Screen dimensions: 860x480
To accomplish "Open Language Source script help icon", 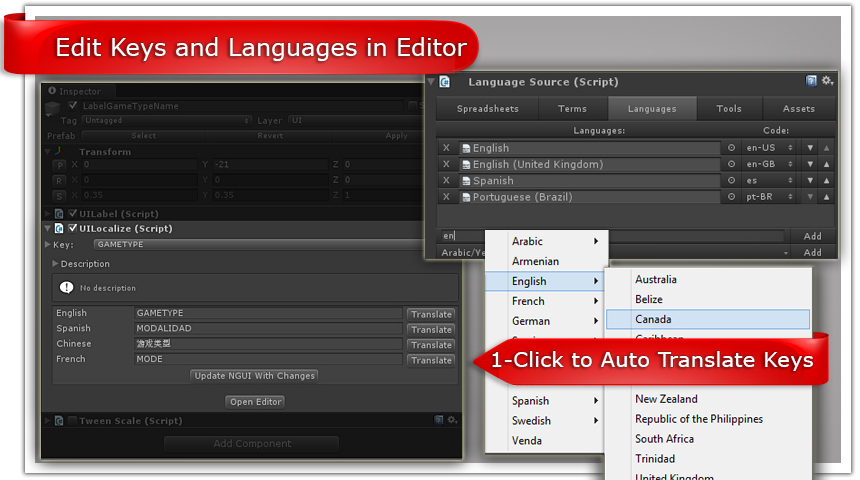I will pos(811,81).
